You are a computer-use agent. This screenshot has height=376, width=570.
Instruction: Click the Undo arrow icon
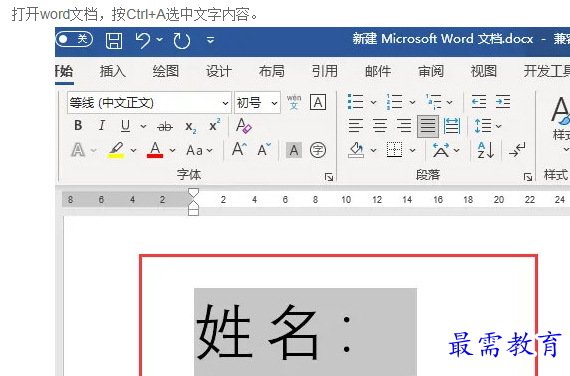(x=142, y=40)
